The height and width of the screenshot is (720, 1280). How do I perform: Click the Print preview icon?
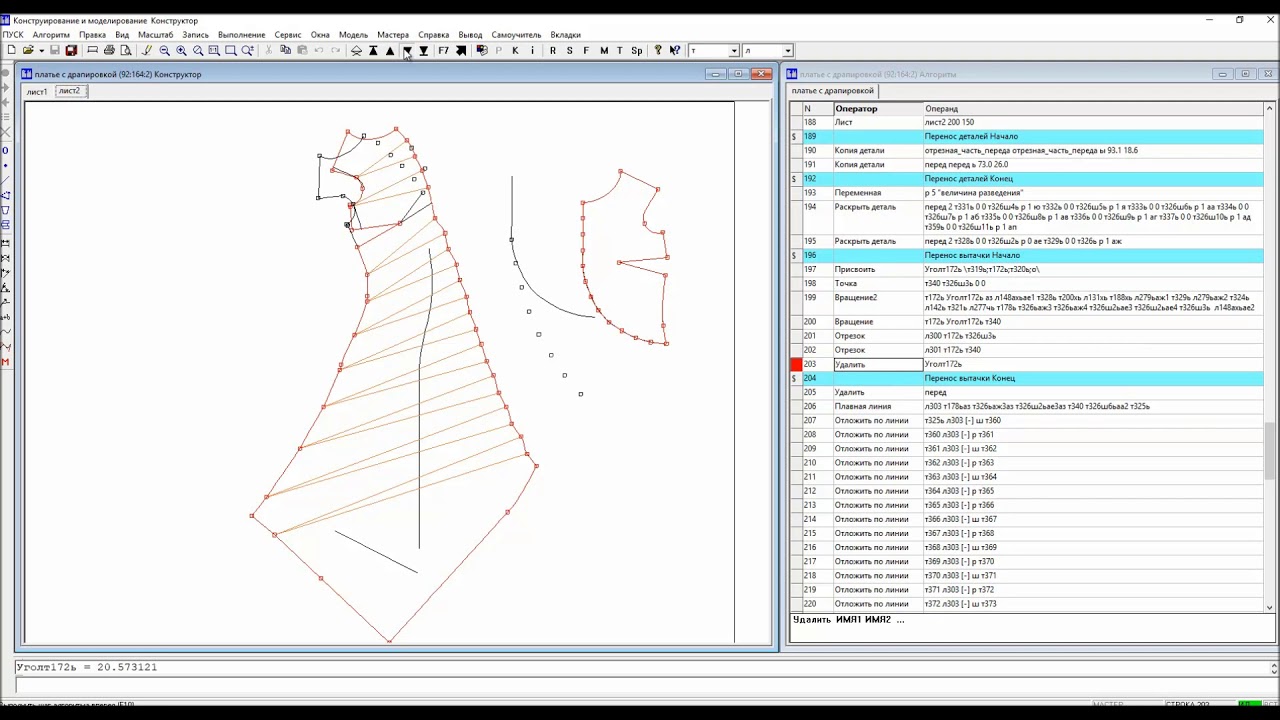126,50
